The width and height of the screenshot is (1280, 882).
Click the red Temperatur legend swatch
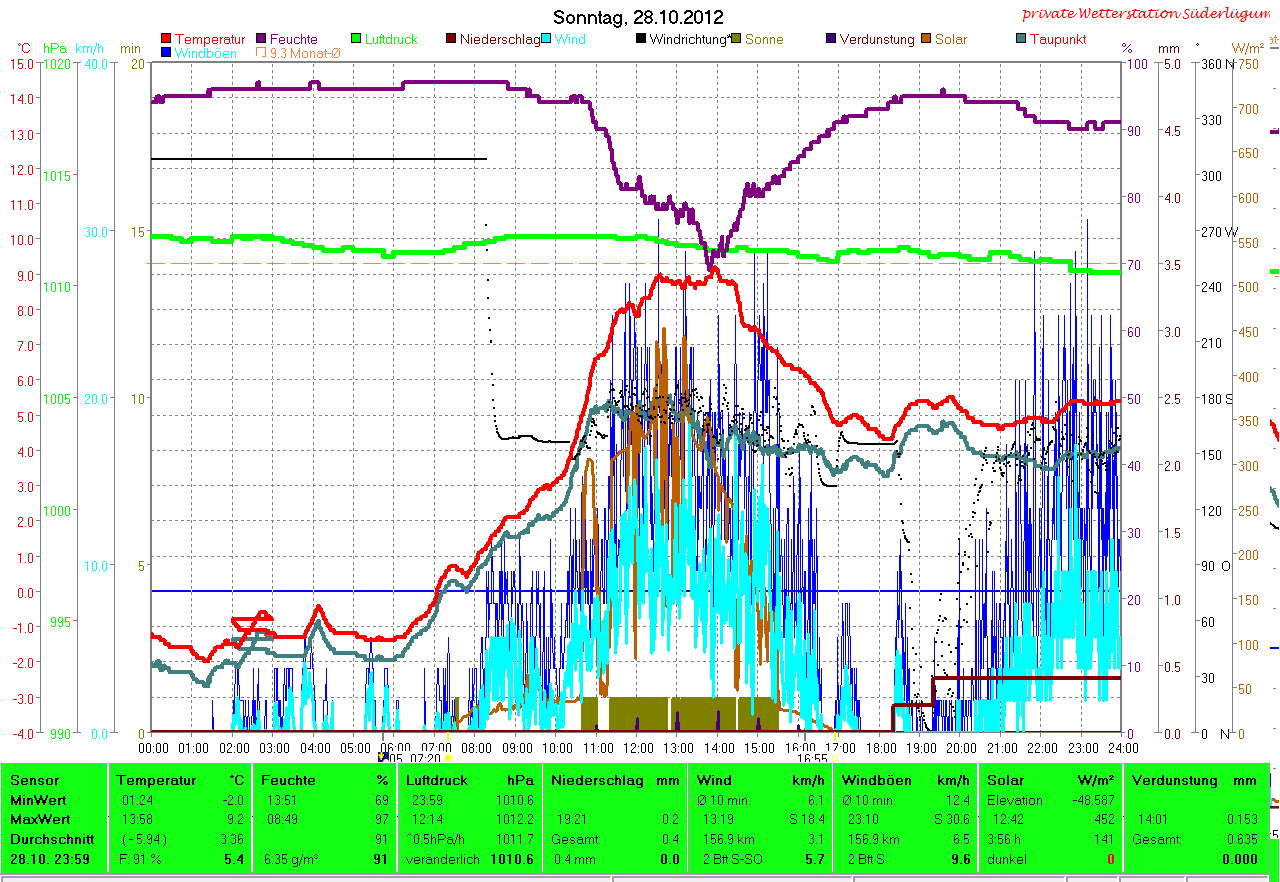[x=166, y=39]
